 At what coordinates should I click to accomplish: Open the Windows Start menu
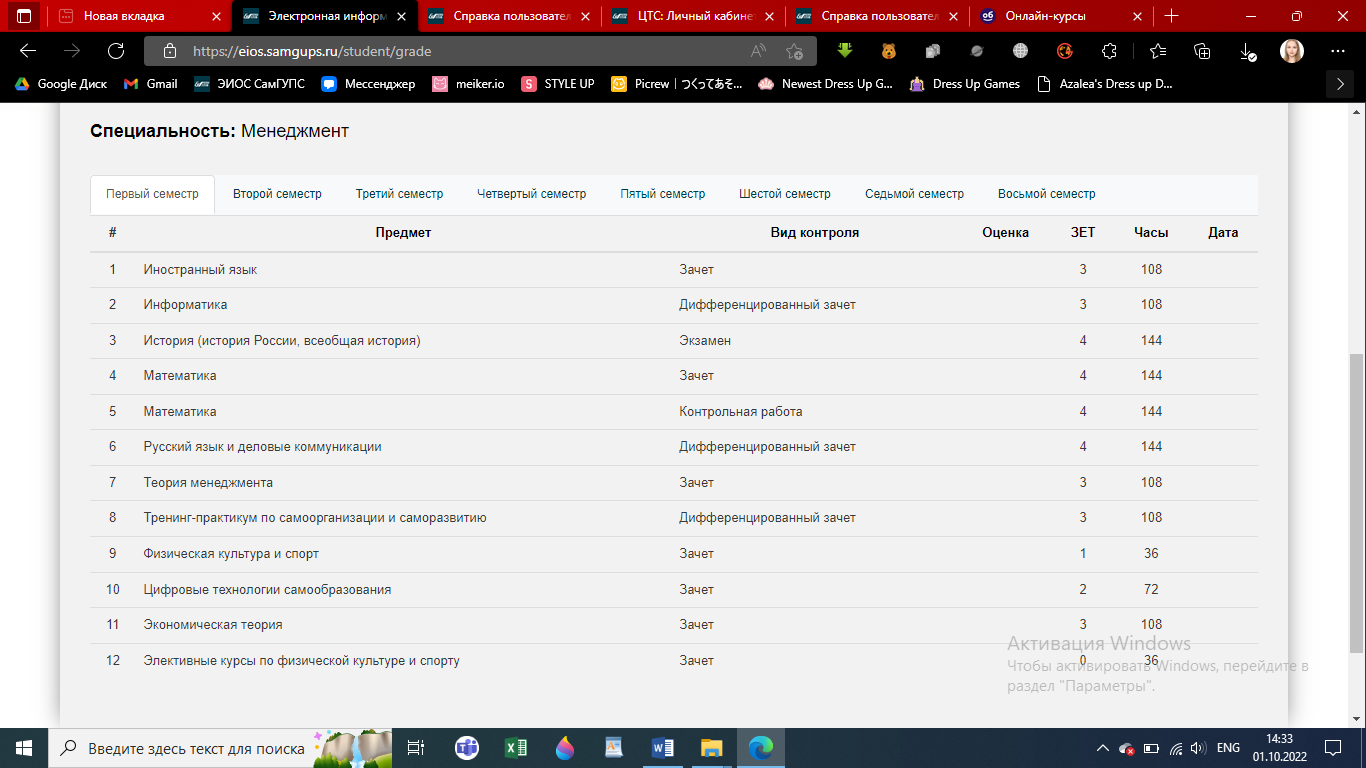24,748
